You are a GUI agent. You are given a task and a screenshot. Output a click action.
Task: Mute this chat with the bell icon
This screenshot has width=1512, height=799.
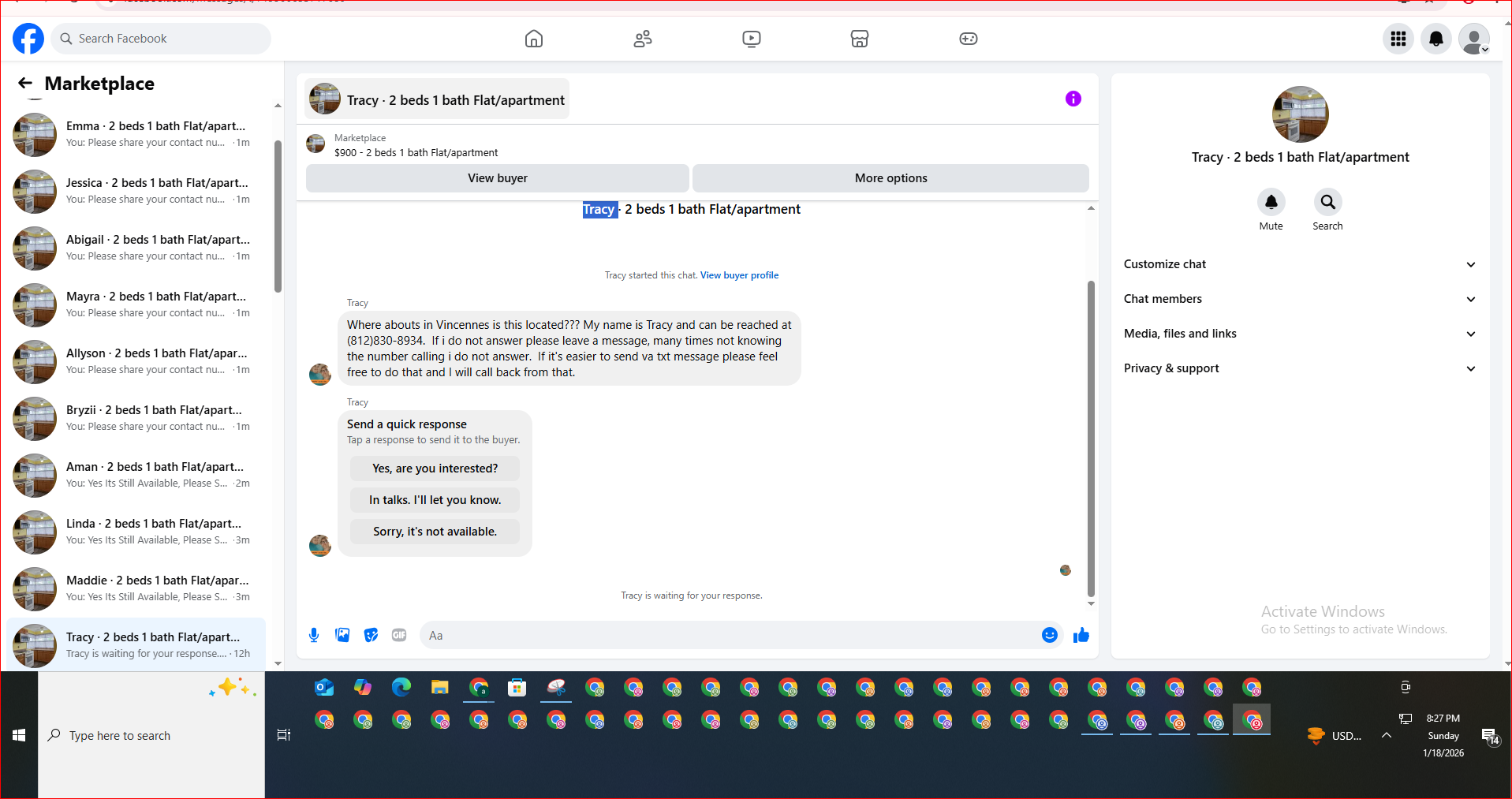coord(1271,202)
